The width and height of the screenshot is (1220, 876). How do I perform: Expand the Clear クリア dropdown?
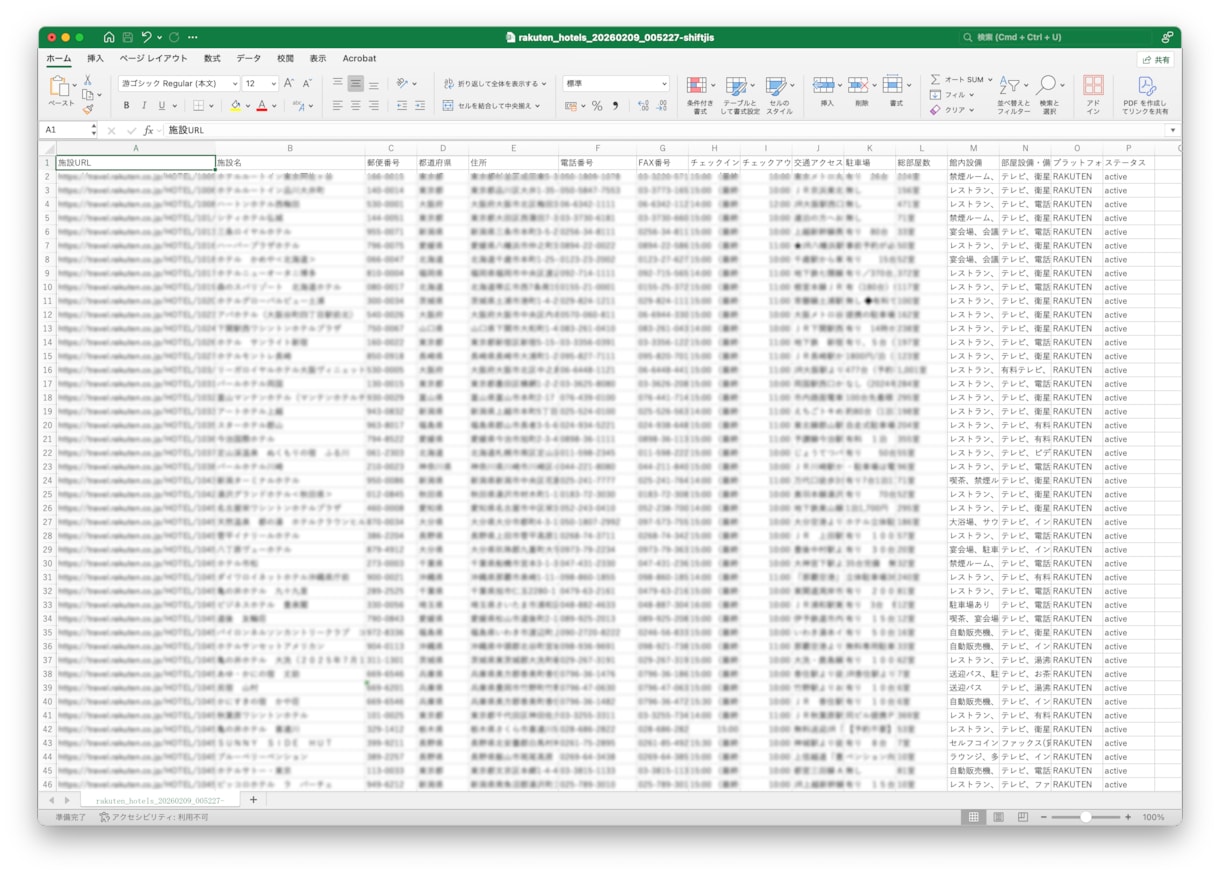click(974, 110)
